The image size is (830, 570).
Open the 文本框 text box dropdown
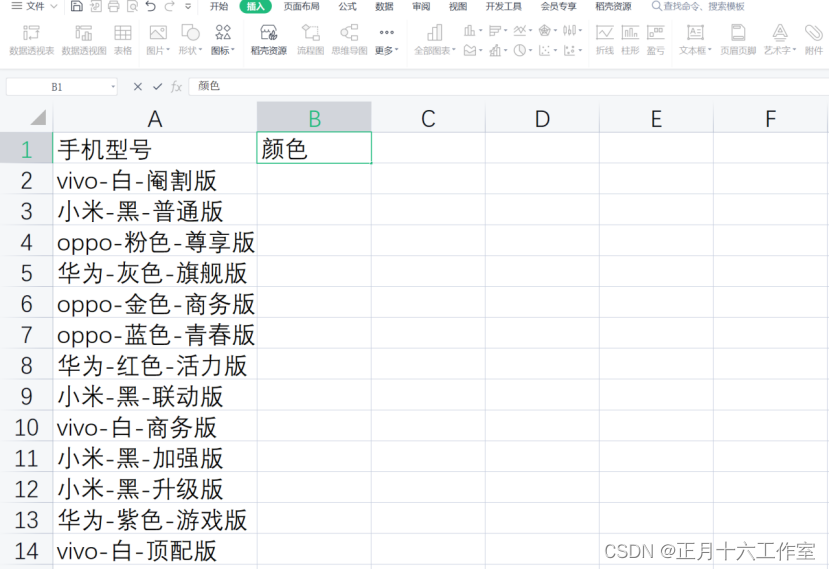[x=695, y=40]
